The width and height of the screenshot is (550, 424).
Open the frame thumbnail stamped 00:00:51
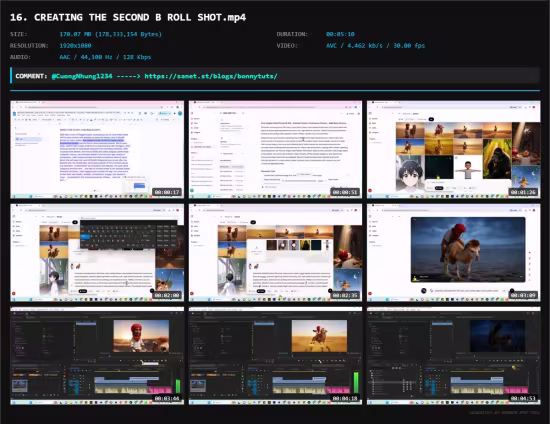275,150
